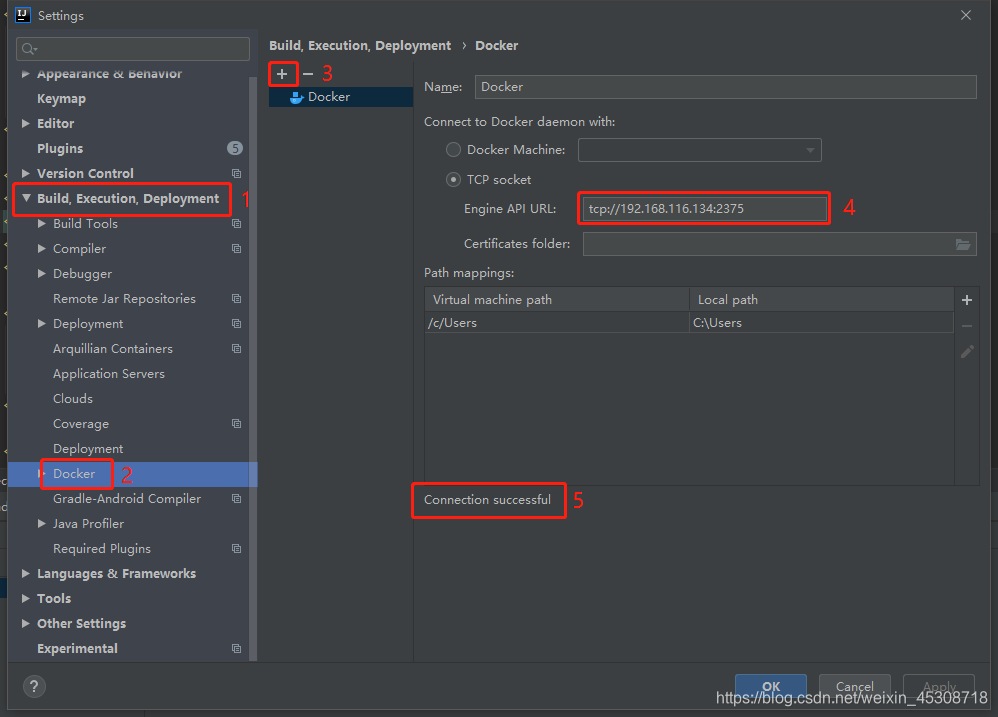Click the project-level icon next to Build Tools
The height and width of the screenshot is (717, 998).
pos(236,224)
